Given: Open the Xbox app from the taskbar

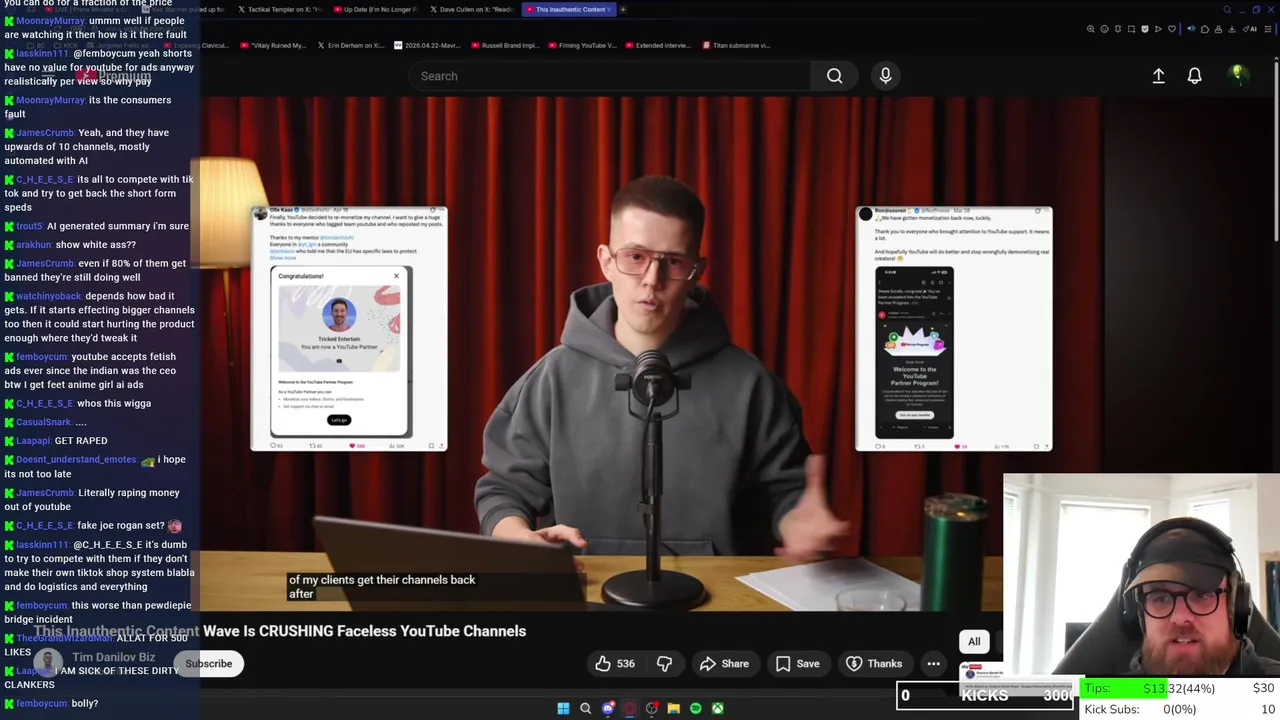Looking at the screenshot, I should [x=717, y=708].
